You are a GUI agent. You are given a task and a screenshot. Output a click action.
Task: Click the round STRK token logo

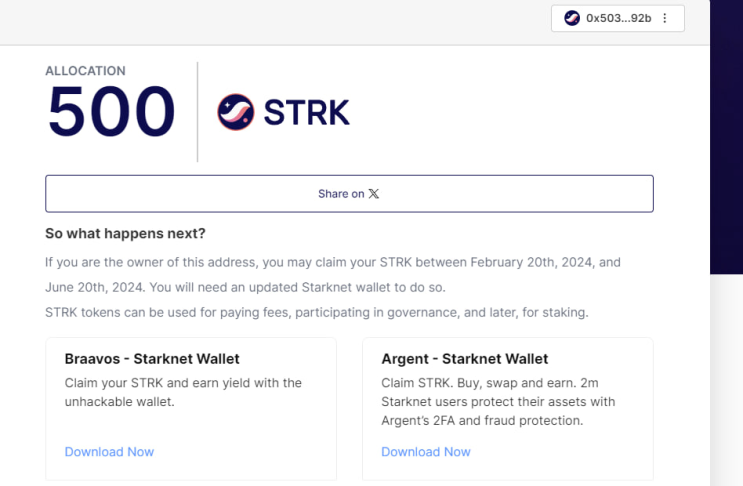pyautogui.click(x=236, y=112)
